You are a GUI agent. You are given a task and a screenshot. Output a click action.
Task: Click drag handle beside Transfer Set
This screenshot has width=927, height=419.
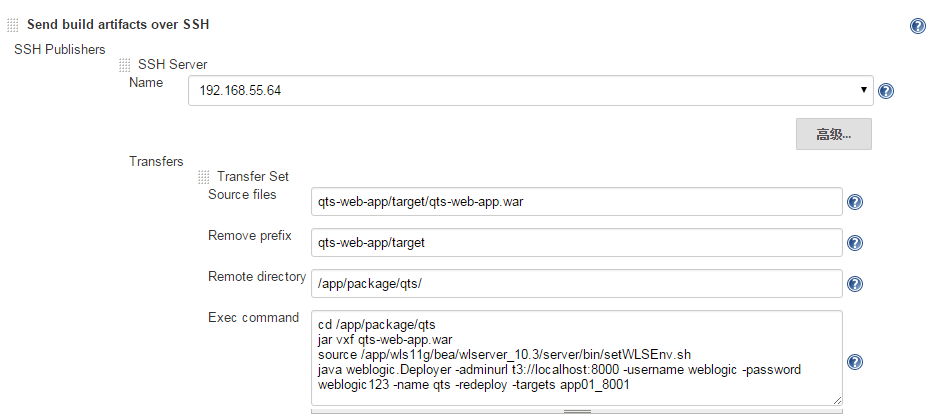[x=203, y=176]
